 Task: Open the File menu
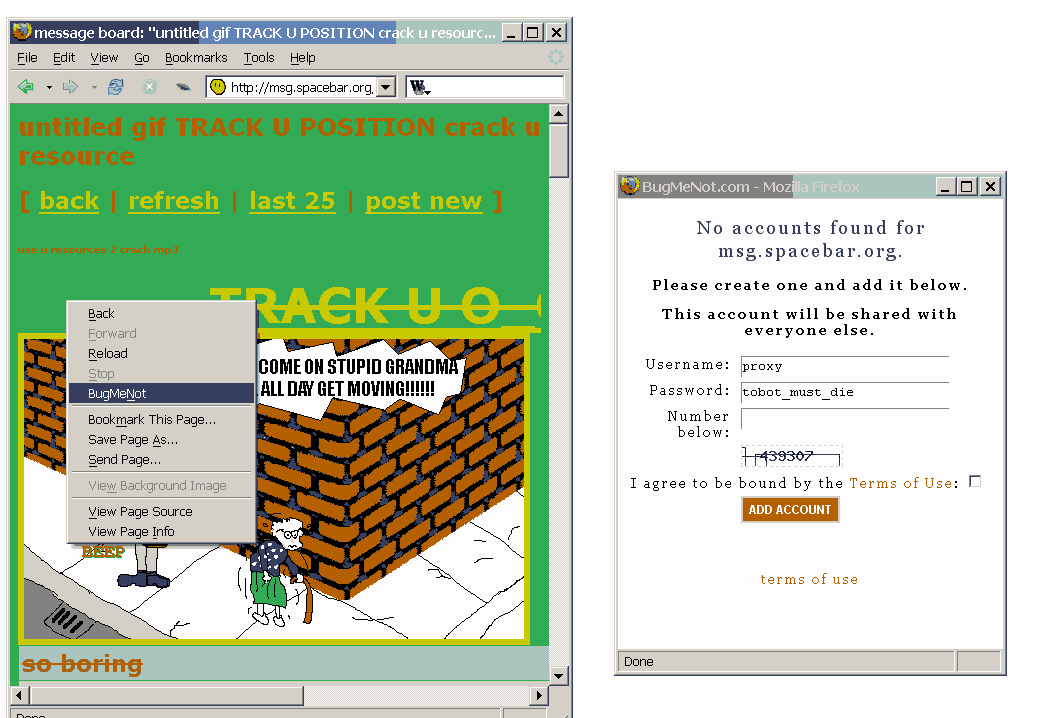27,58
